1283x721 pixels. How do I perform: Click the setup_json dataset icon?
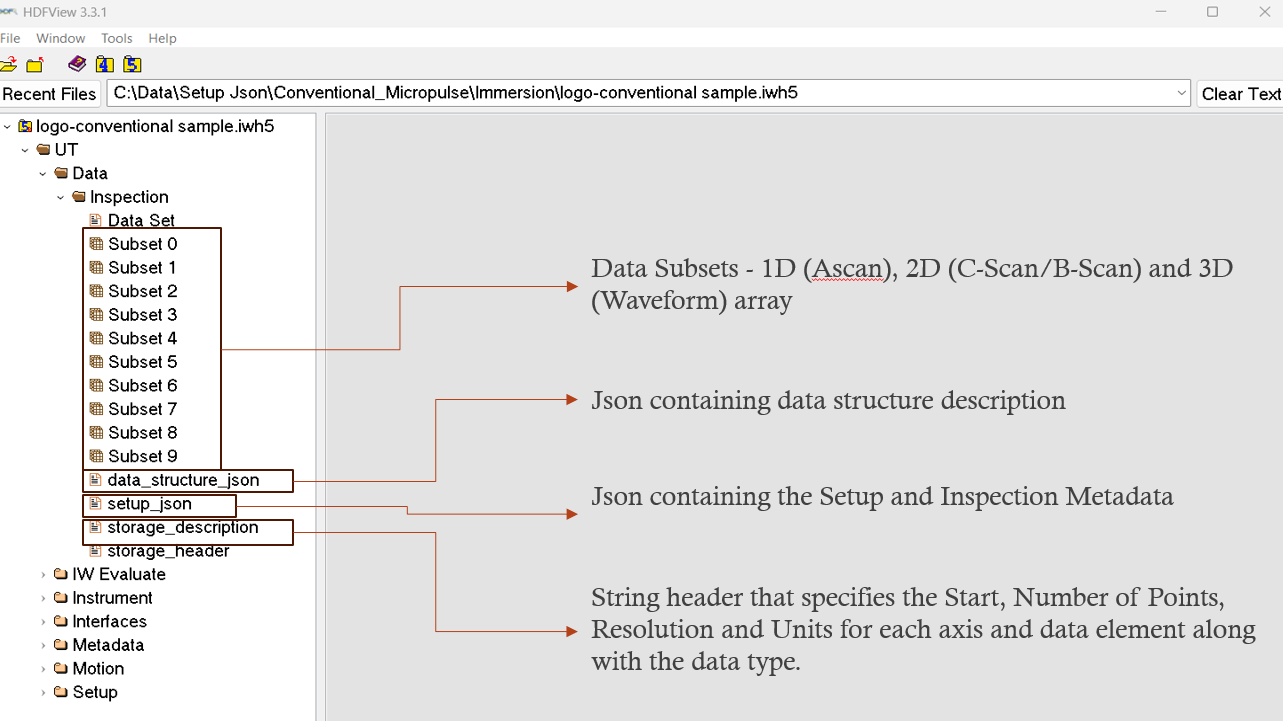(x=96, y=503)
